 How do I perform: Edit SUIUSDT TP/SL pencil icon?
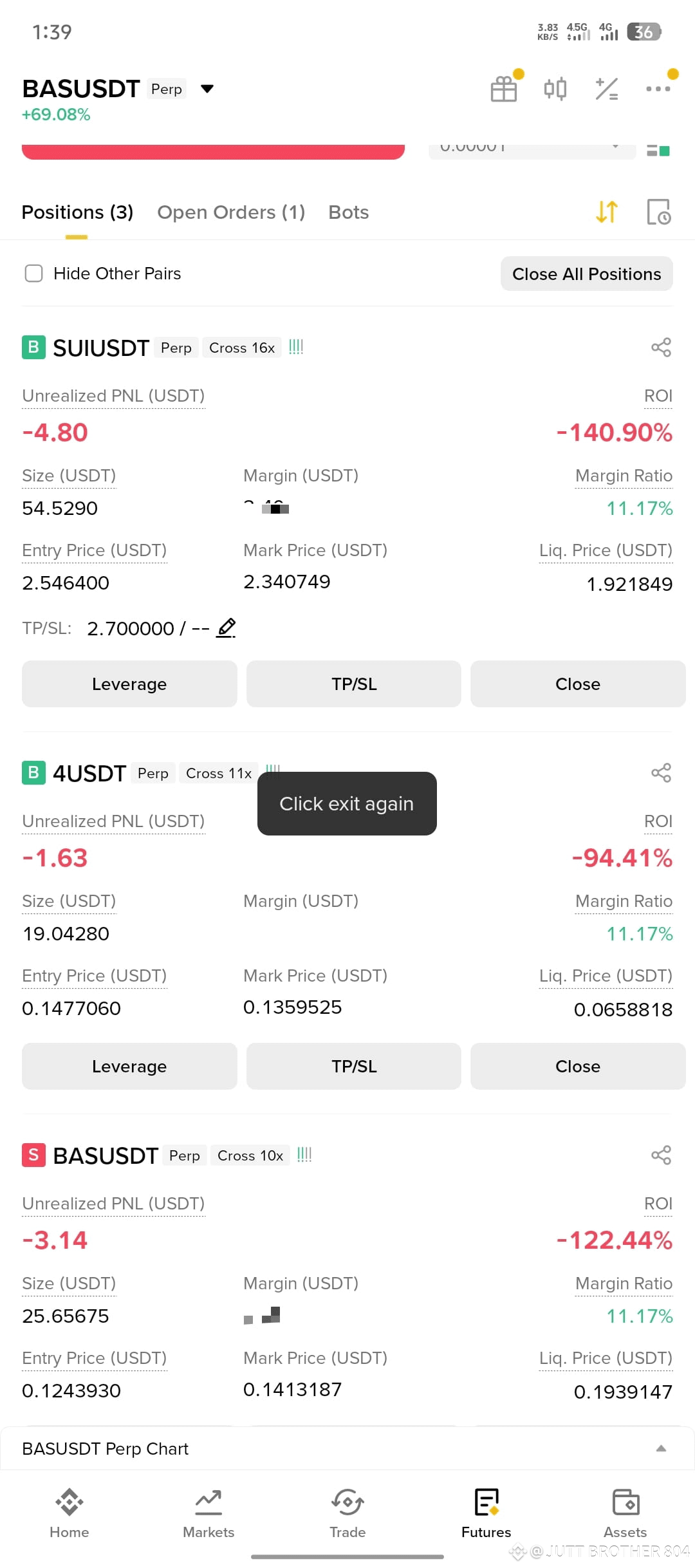226,628
